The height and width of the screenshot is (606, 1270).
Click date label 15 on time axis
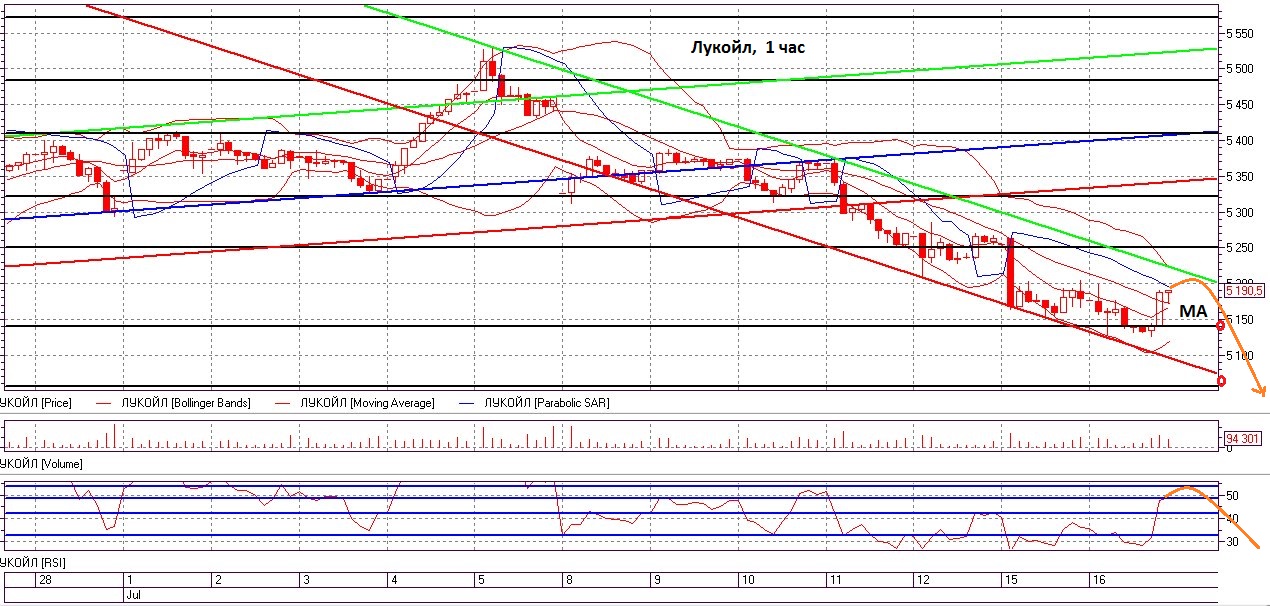pos(1010,580)
